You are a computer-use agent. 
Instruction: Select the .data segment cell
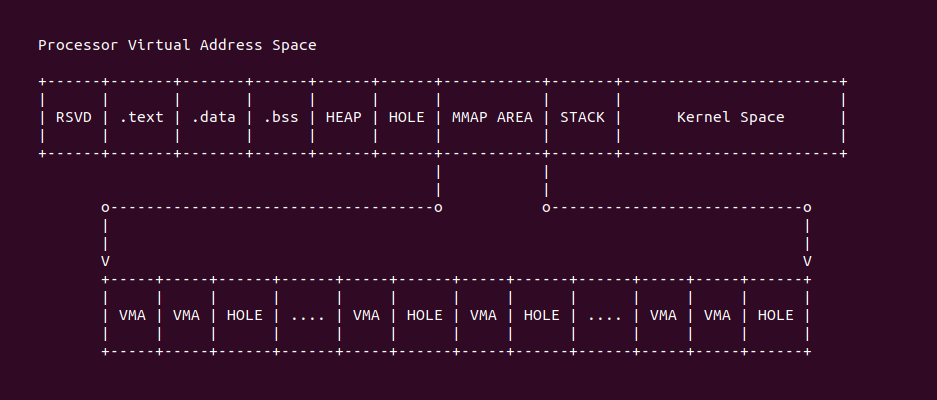[213, 117]
